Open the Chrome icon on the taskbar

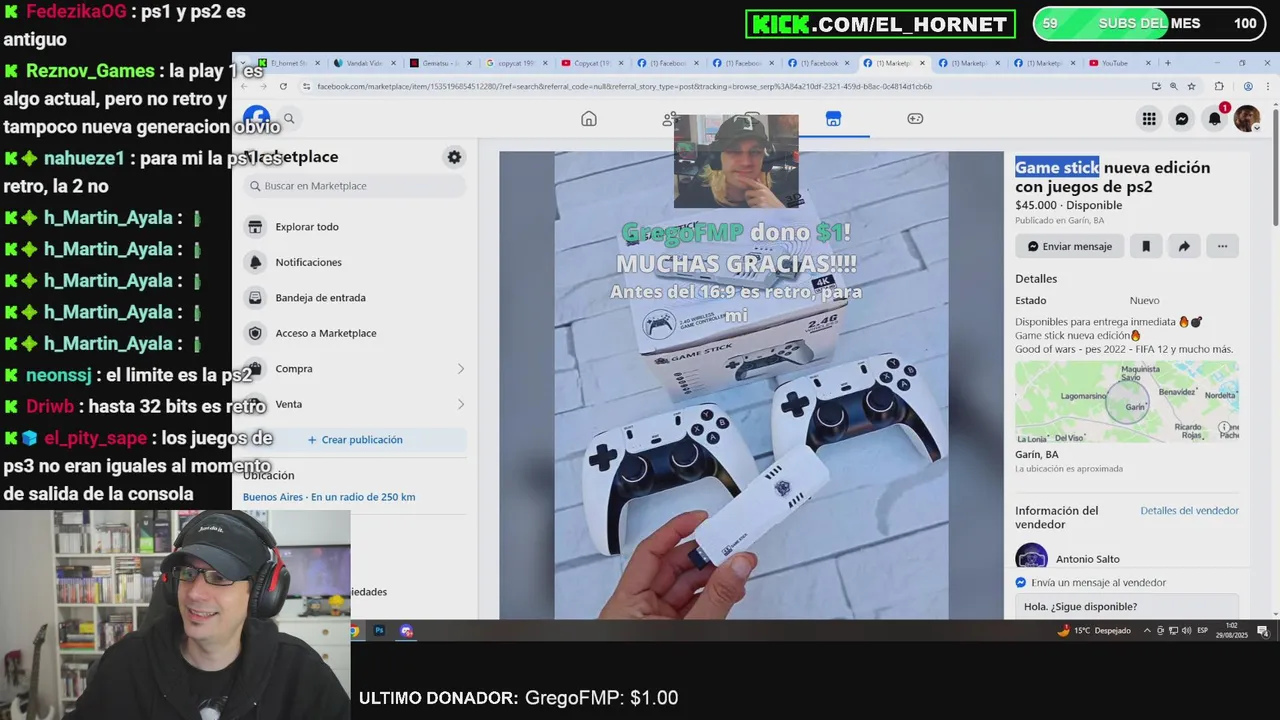[x=354, y=631]
